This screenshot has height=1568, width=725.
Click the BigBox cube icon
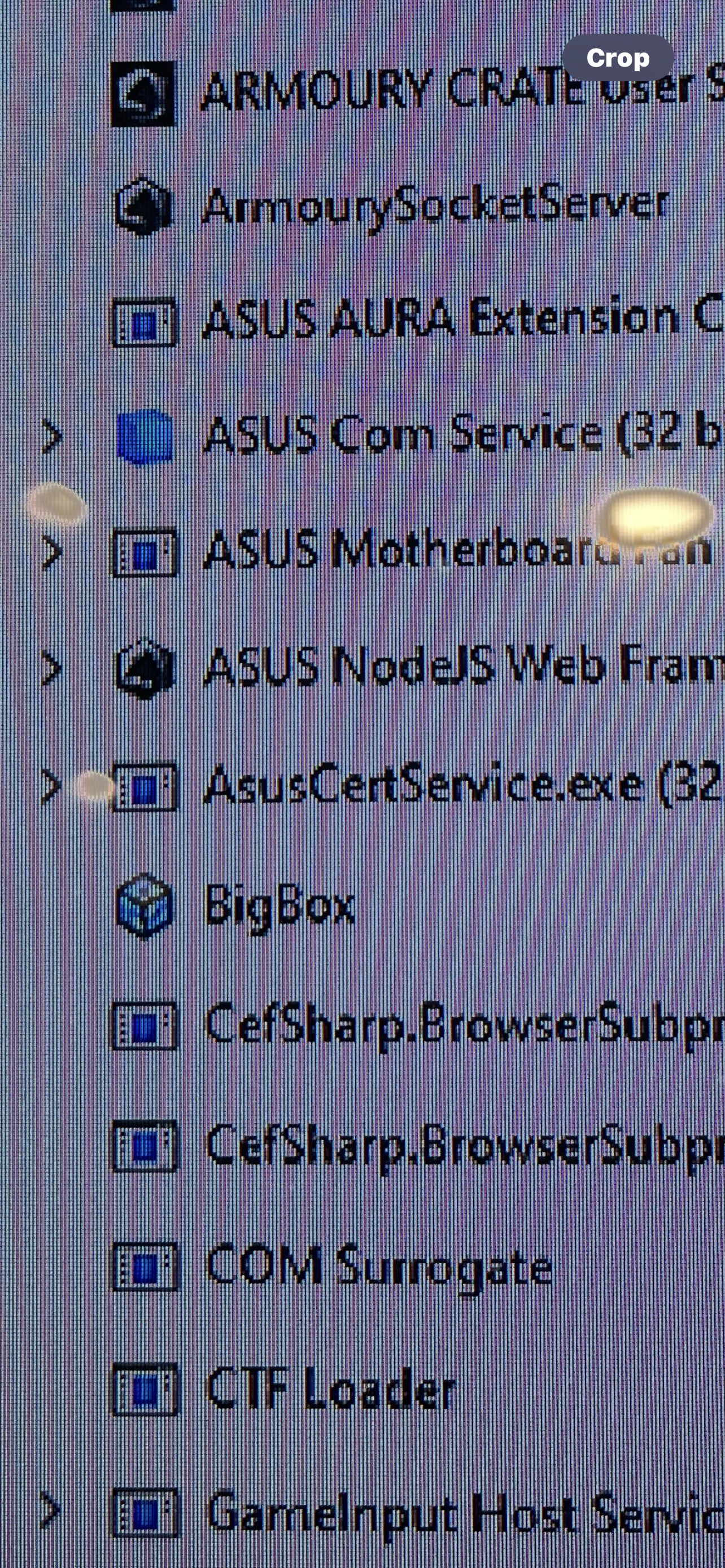[145, 905]
